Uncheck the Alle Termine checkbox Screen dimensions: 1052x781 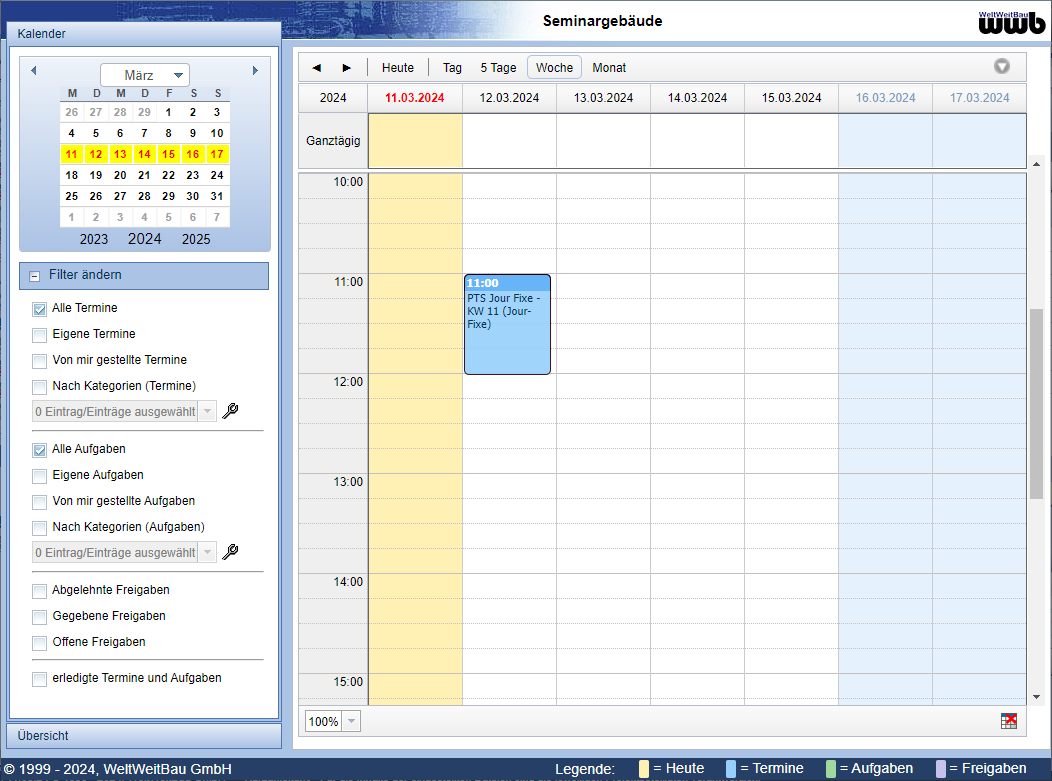[x=39, y=309]
